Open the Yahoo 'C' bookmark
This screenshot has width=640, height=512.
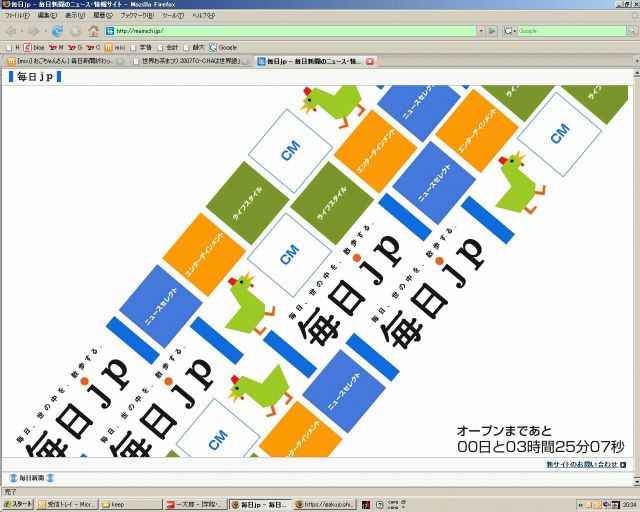(x=93, y=47)
